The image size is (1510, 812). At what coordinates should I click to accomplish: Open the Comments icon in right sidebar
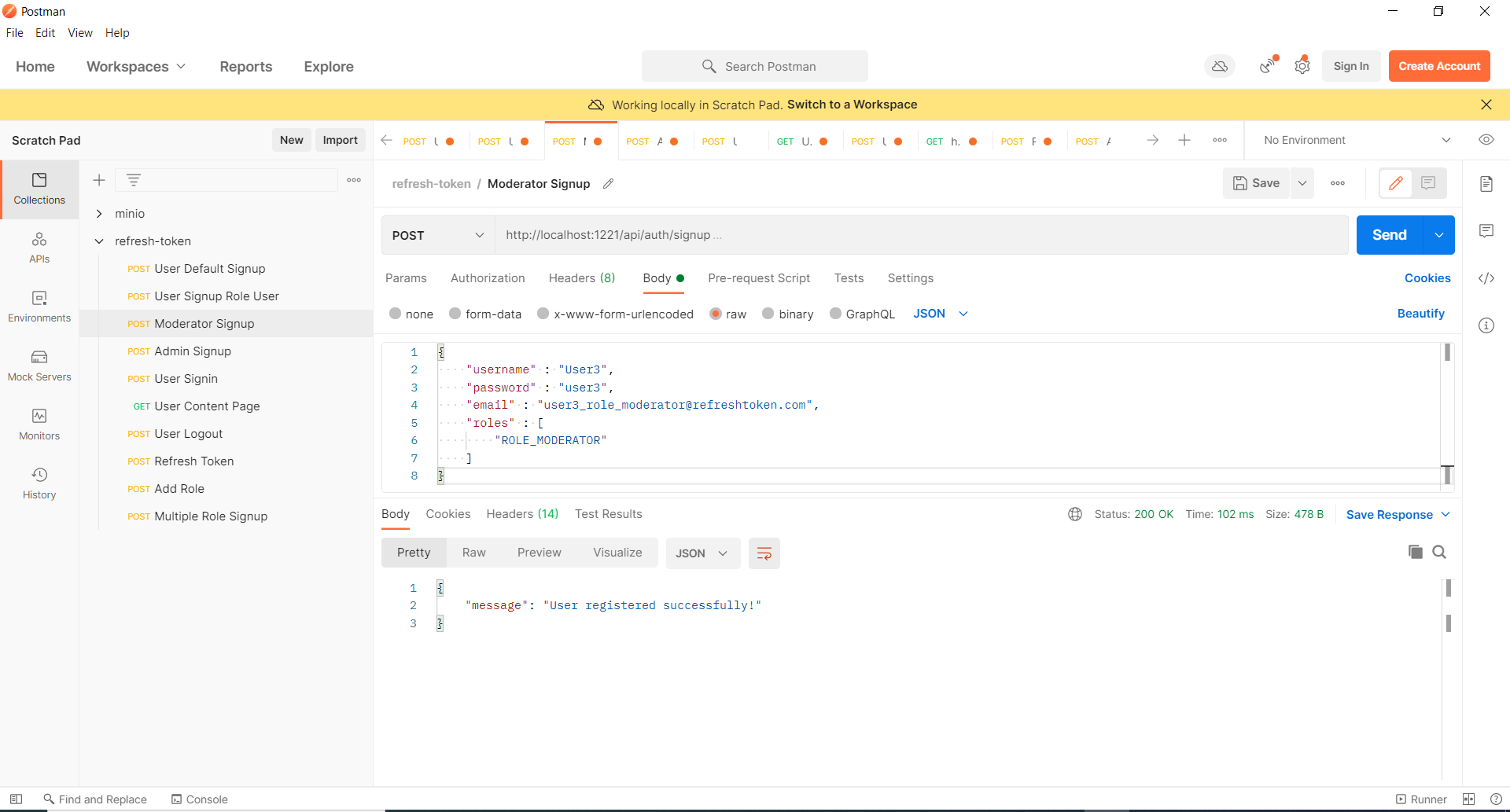1486,231
